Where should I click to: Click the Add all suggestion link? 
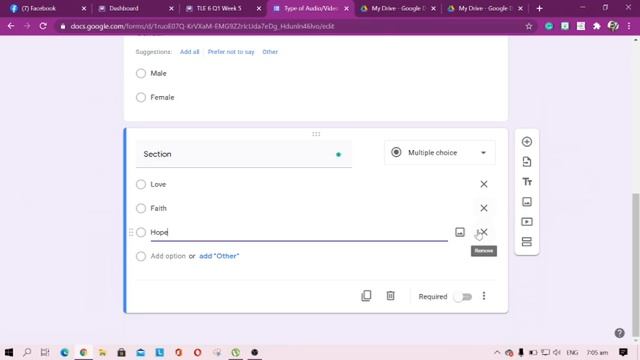tap(189, 52)
